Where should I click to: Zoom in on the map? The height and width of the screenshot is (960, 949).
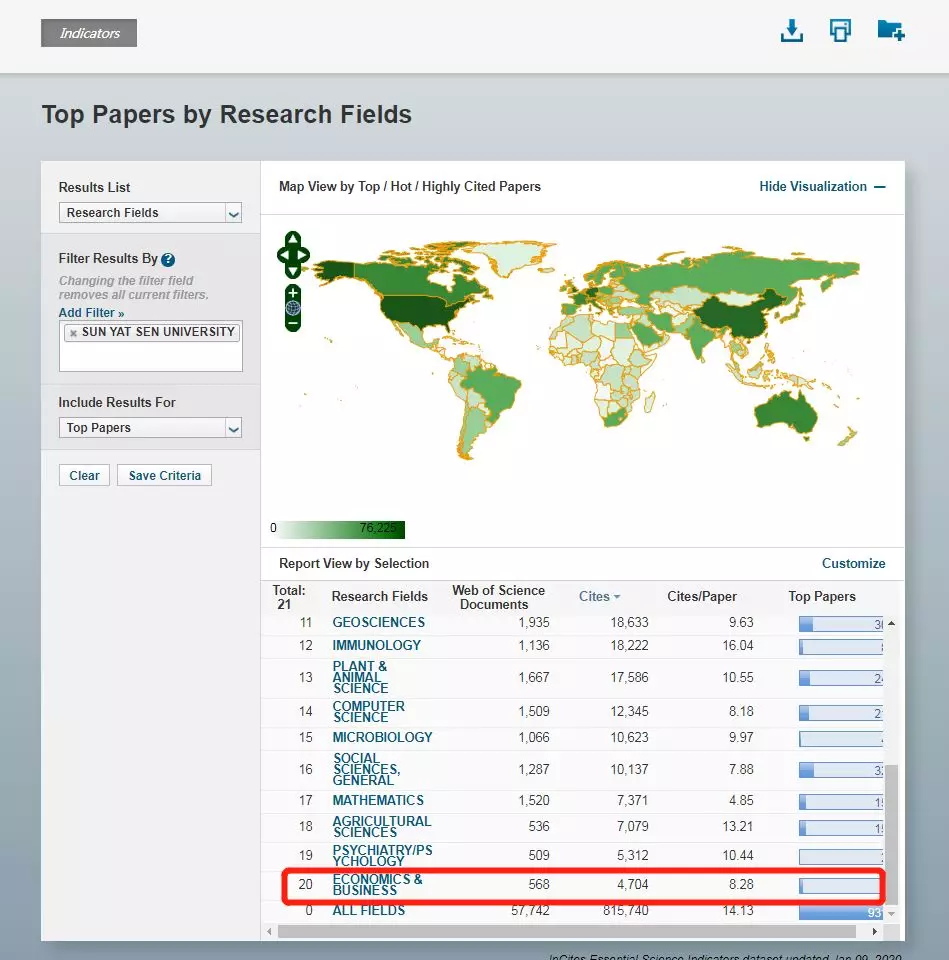293,292
